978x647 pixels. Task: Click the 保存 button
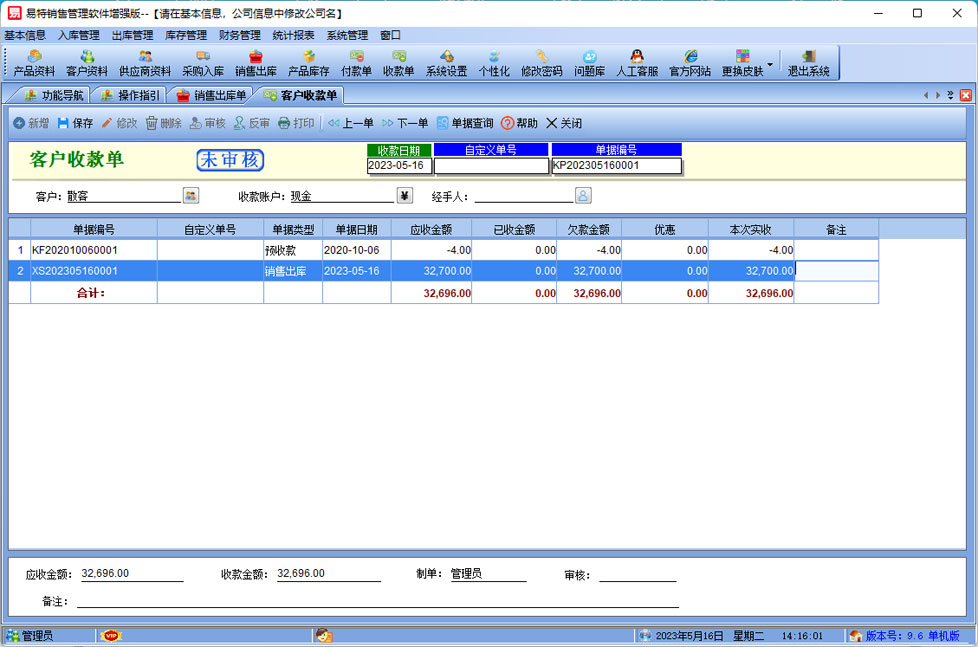pos(75,123)
